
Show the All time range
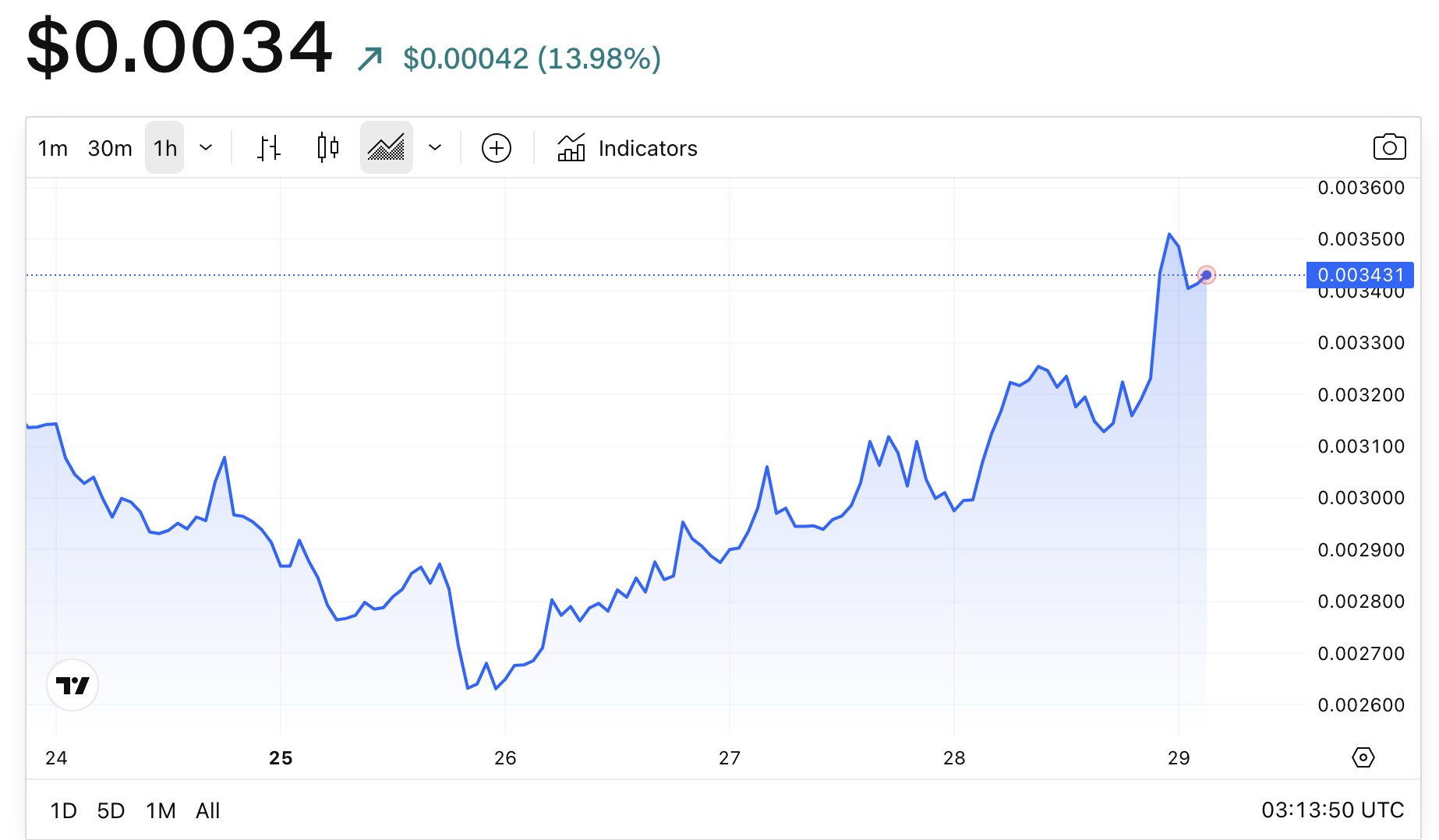tap(207, 810)
